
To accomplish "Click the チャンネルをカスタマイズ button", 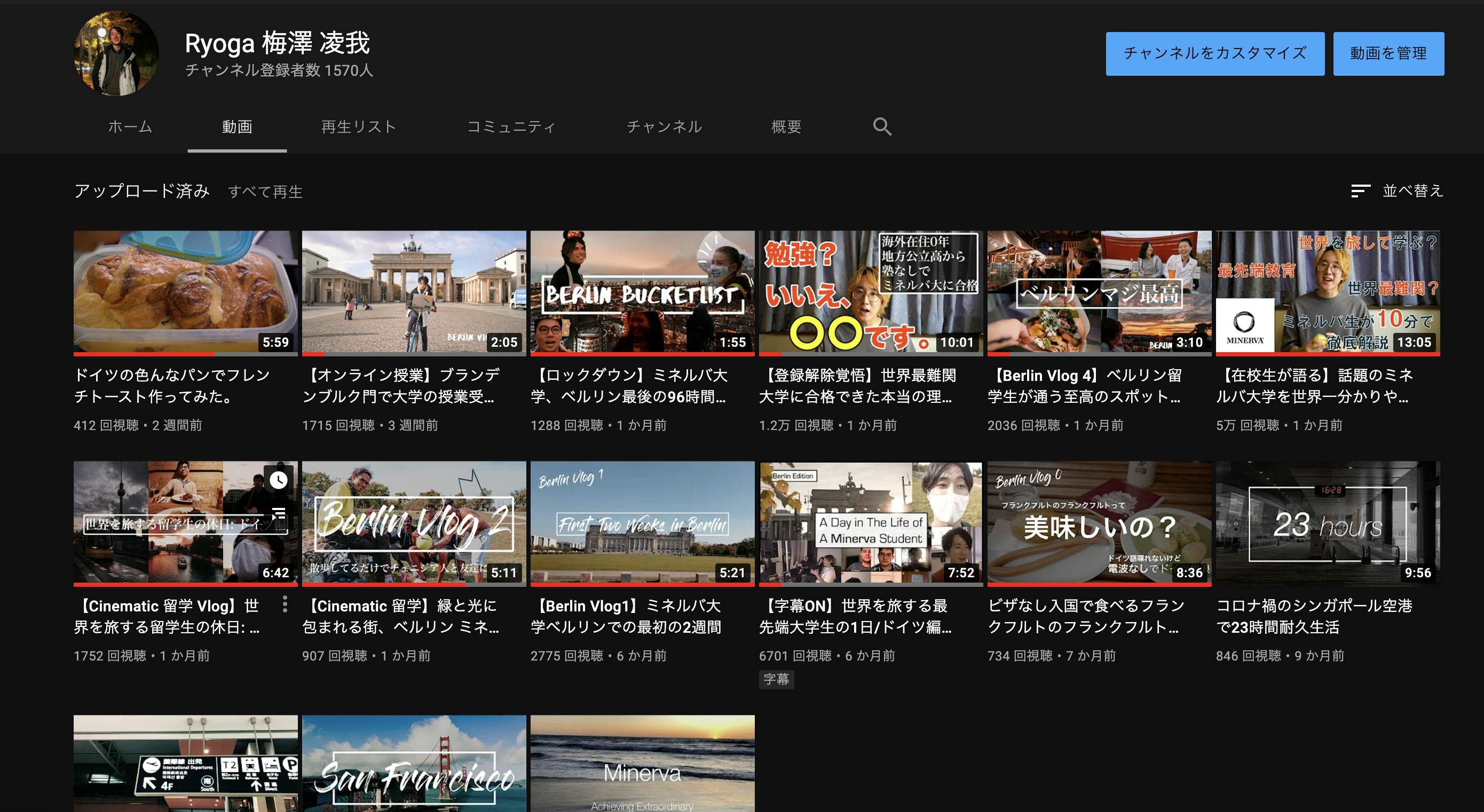I will coord(1215,53).
